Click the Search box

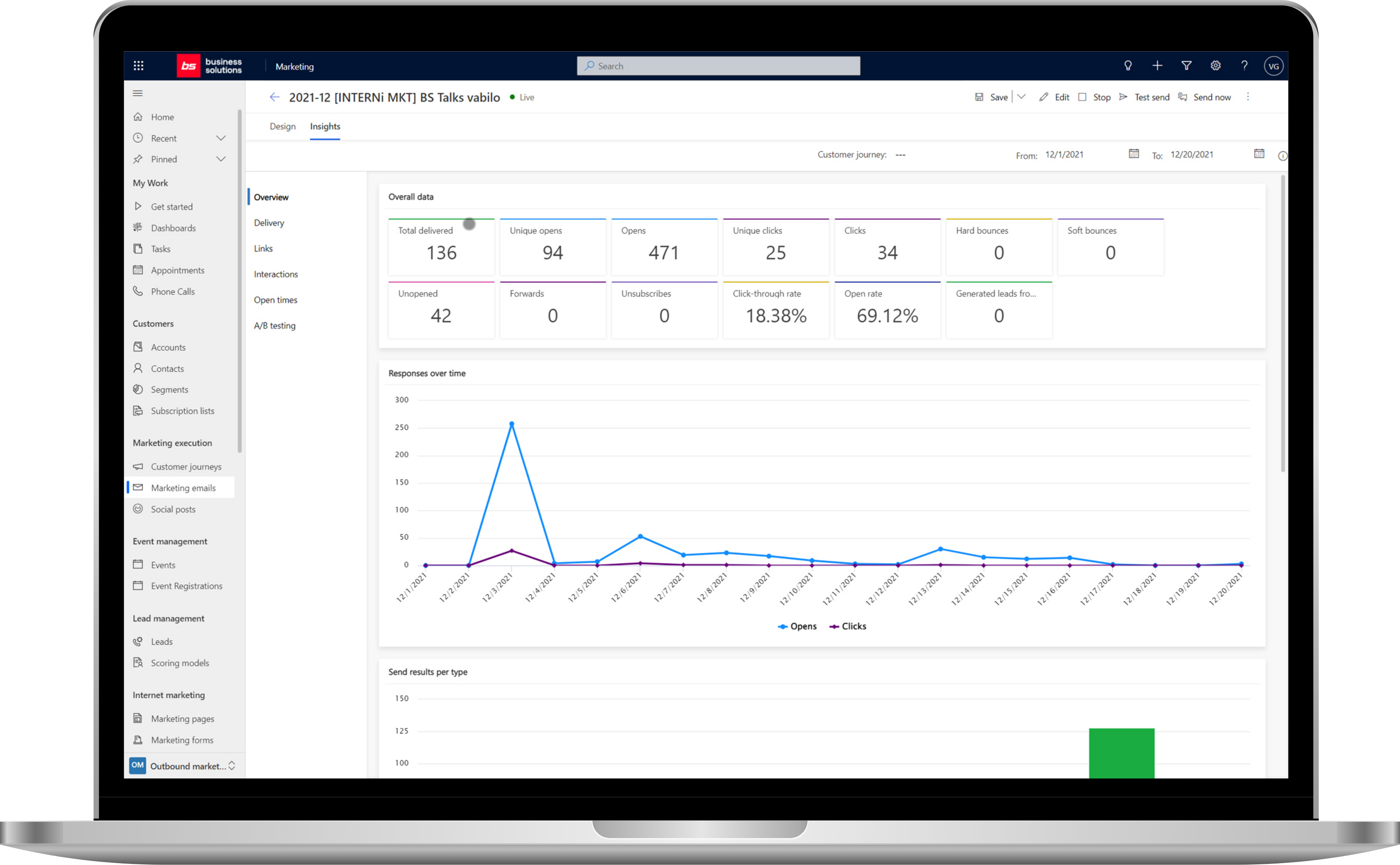(x=718, y=66)
